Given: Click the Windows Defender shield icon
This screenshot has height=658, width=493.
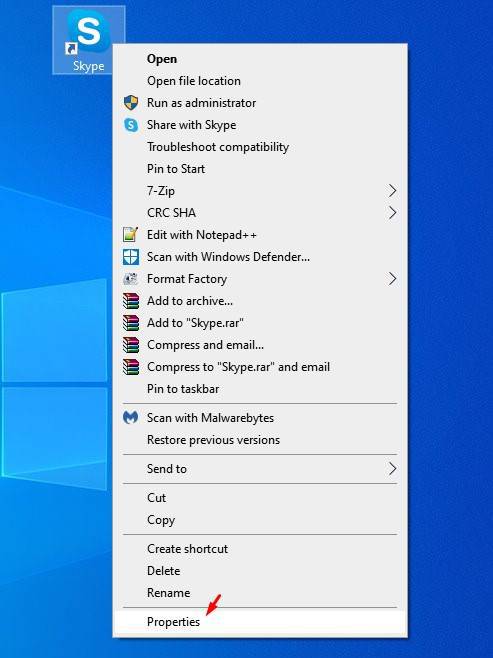Looking at the screenshot, I should pos(131,257).
